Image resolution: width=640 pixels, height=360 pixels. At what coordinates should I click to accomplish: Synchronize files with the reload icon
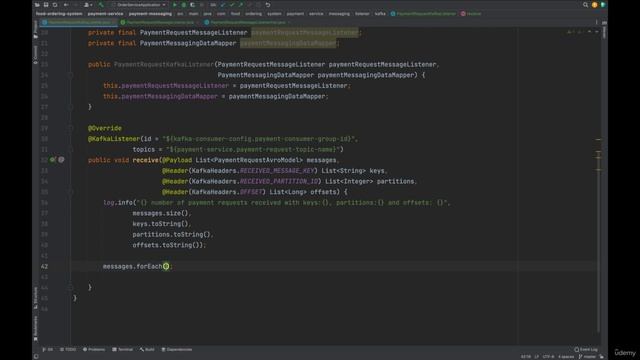(55, 5)
